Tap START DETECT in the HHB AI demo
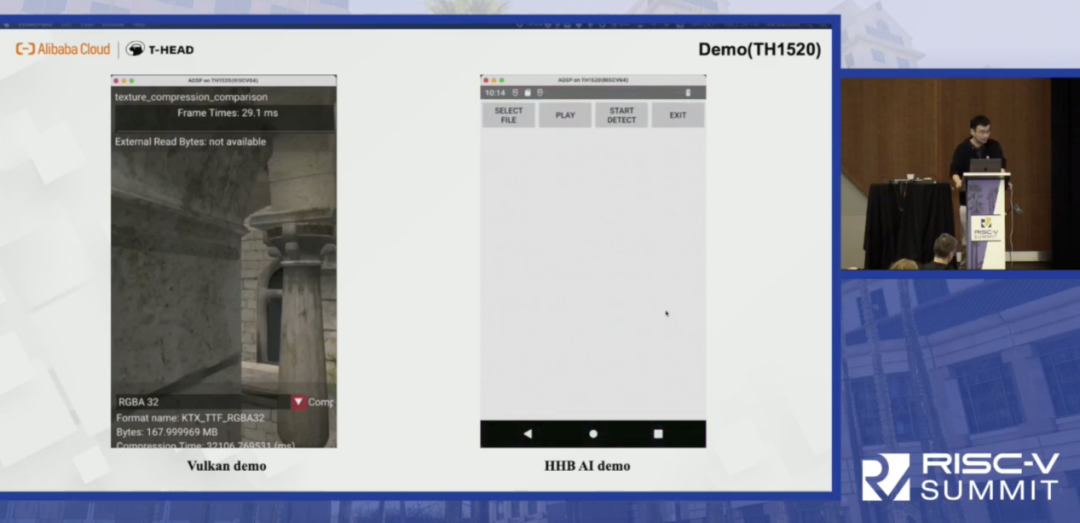1080x523 pixels. 621,115
